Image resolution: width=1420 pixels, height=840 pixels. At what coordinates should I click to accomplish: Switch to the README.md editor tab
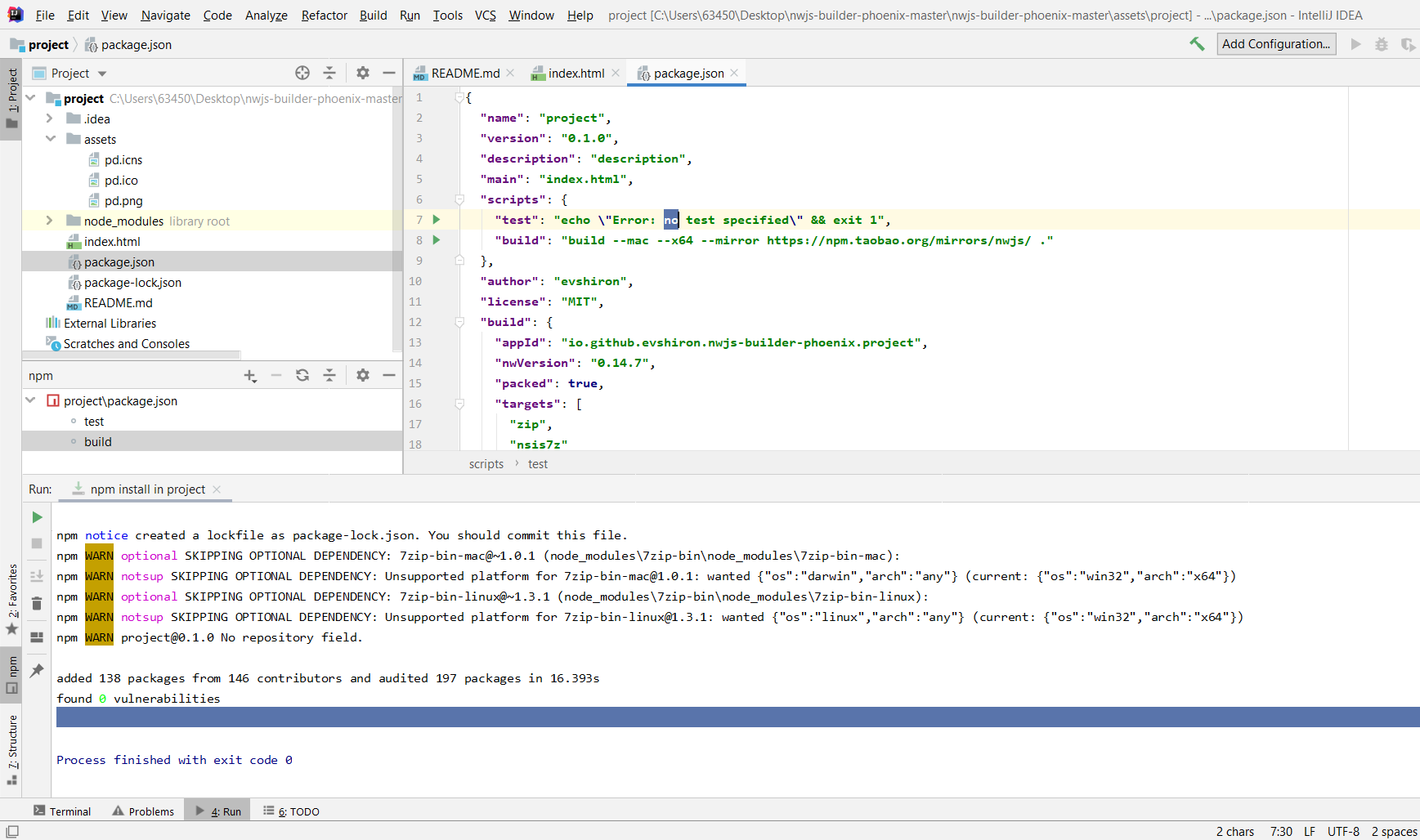coord(464,73)
